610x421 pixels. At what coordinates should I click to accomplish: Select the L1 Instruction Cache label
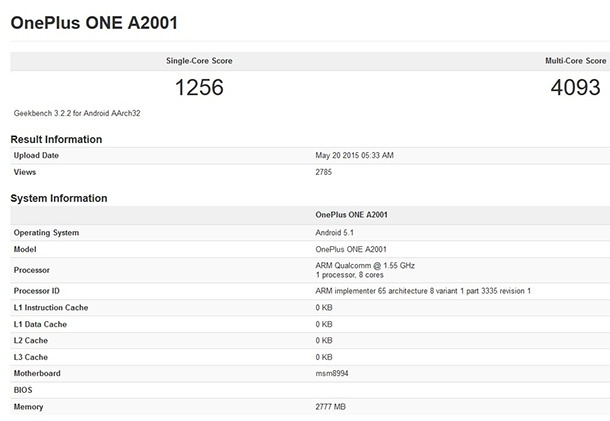click(x=51, y=307)
